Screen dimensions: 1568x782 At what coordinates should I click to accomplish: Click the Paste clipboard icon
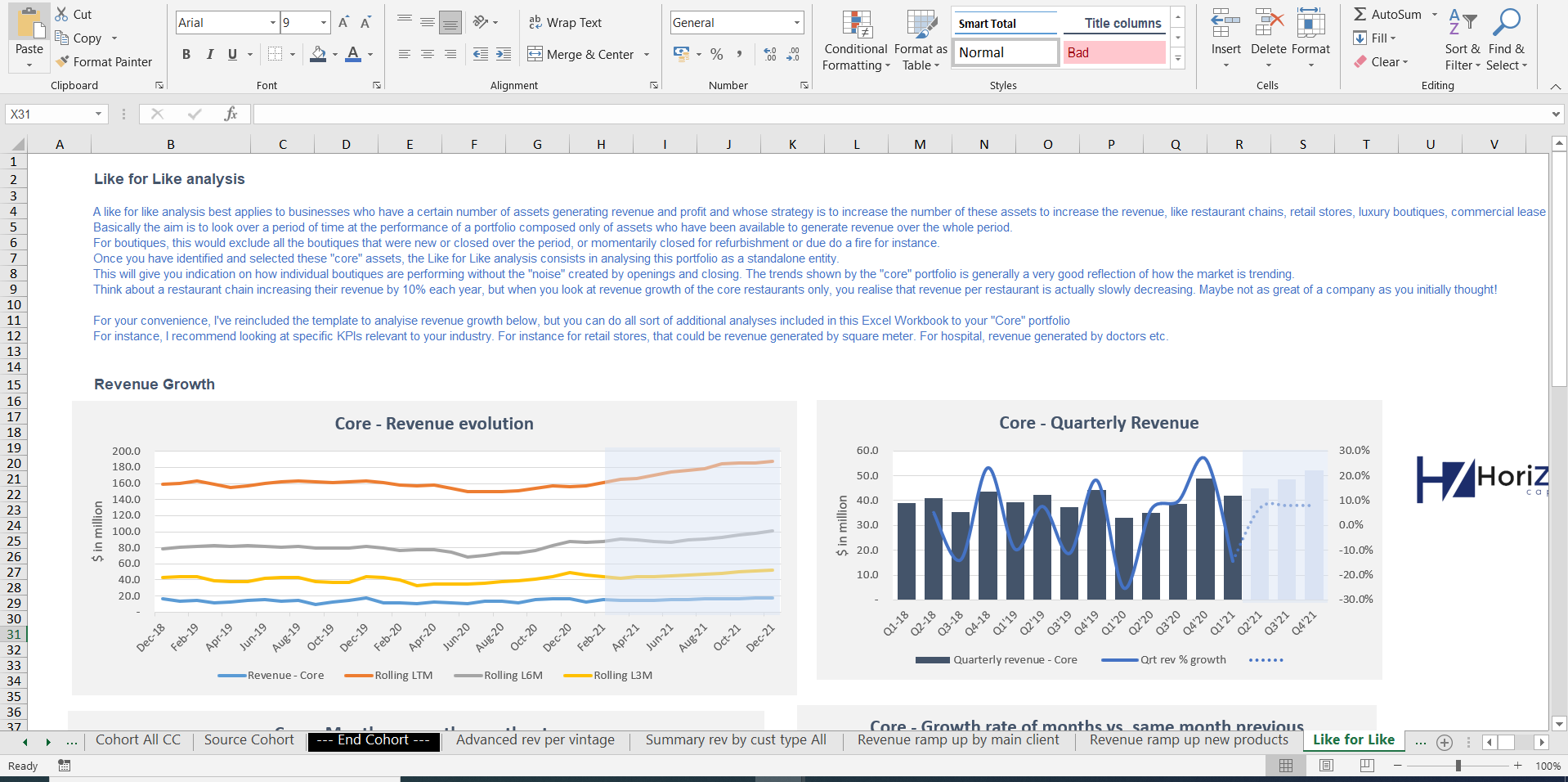pyautogui.click(x=29, y=25)
